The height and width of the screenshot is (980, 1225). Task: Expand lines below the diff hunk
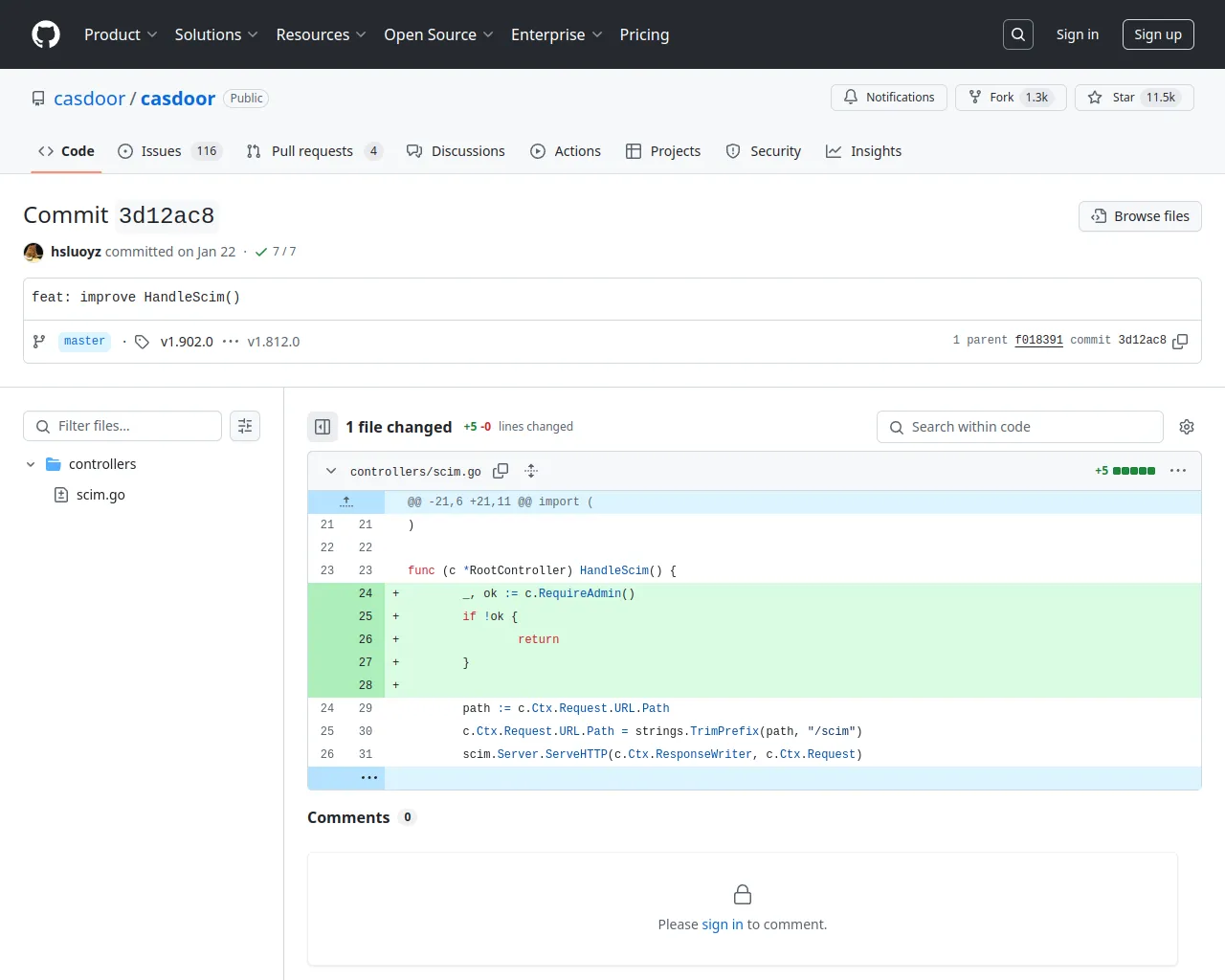pos(369,778)
